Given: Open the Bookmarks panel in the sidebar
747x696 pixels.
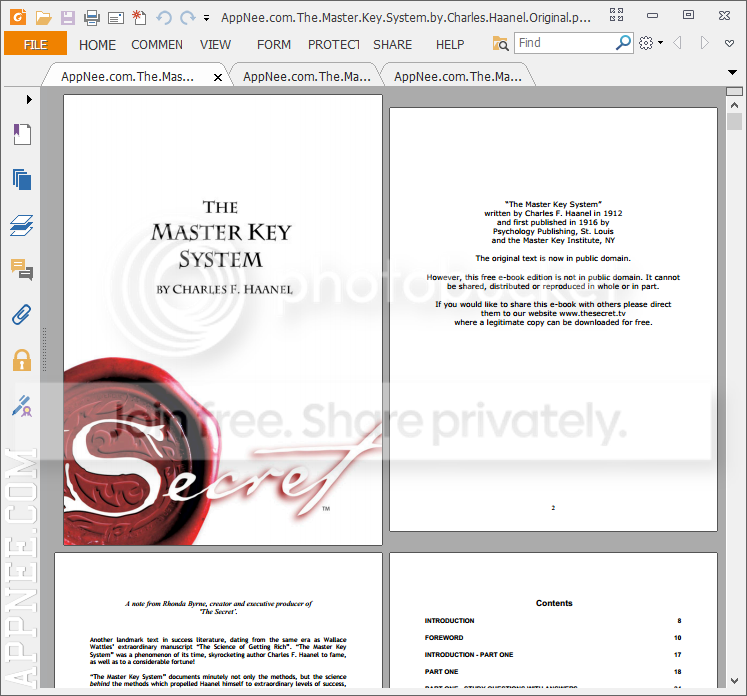Looking at the screenshot, I should [21, 135].
